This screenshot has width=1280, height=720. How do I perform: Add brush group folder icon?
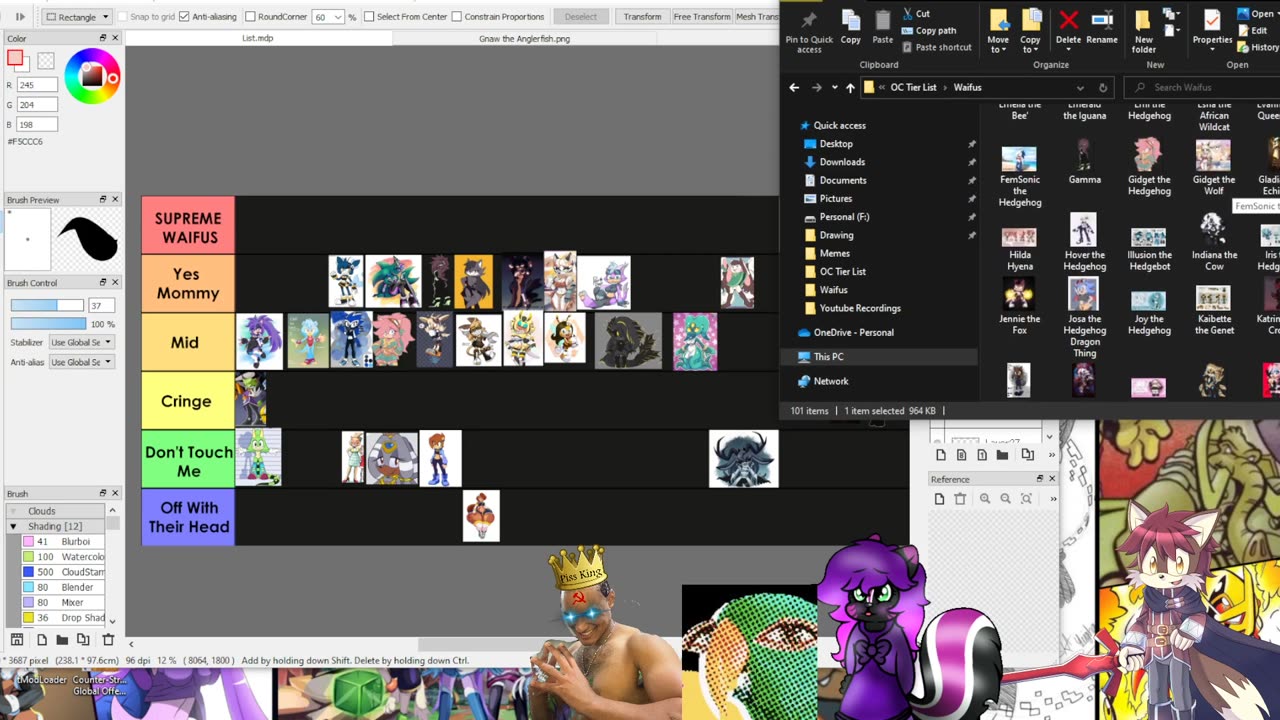(62, 640)
